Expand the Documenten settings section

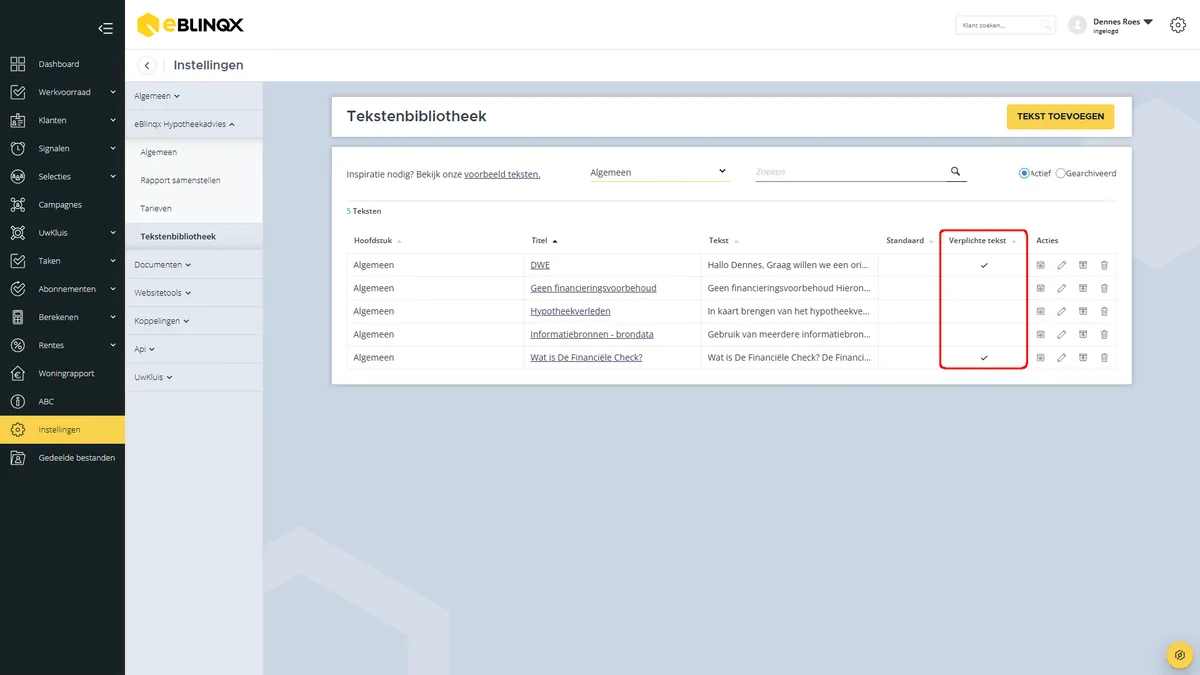[x=194, y=265]
